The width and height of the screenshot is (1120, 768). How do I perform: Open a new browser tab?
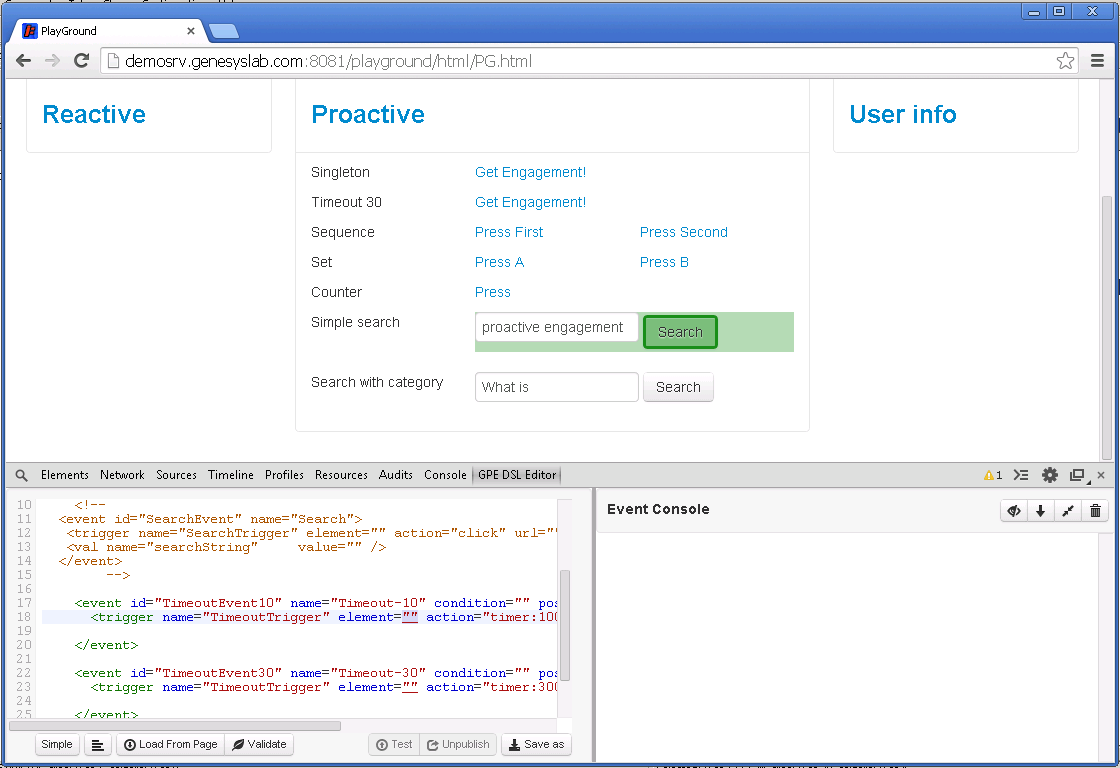[224, 31]
